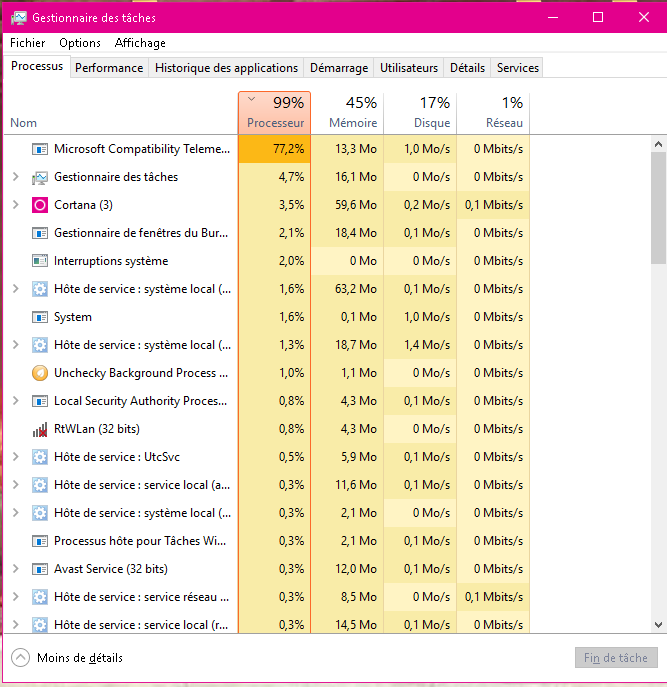Click the vertical scrollbar thumb
The image size is (667, 687).
pyautogui.click(x=658, y=208)
